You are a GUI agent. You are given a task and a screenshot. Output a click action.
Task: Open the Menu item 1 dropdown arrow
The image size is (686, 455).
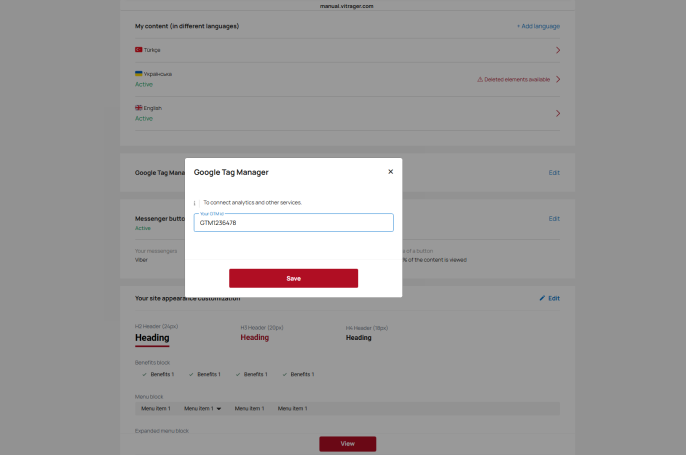(x=219, y=409)
